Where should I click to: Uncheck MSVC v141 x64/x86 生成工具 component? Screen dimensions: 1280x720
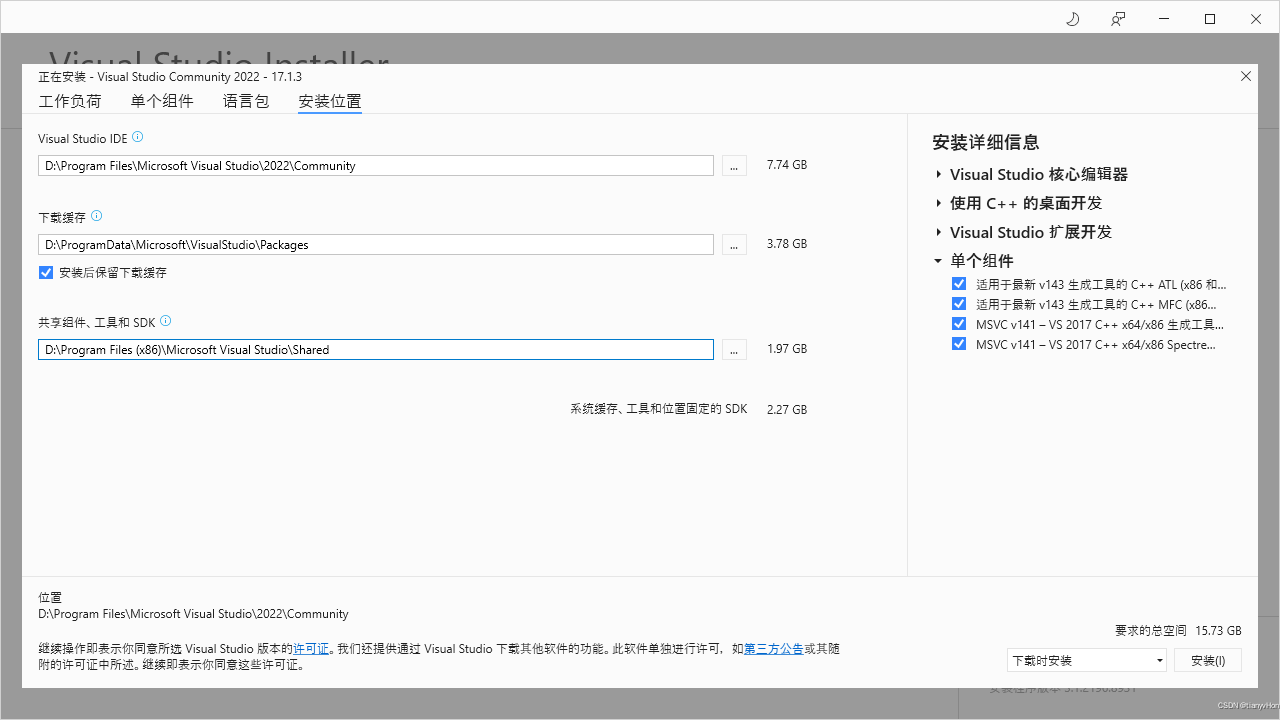click(959, 324)
